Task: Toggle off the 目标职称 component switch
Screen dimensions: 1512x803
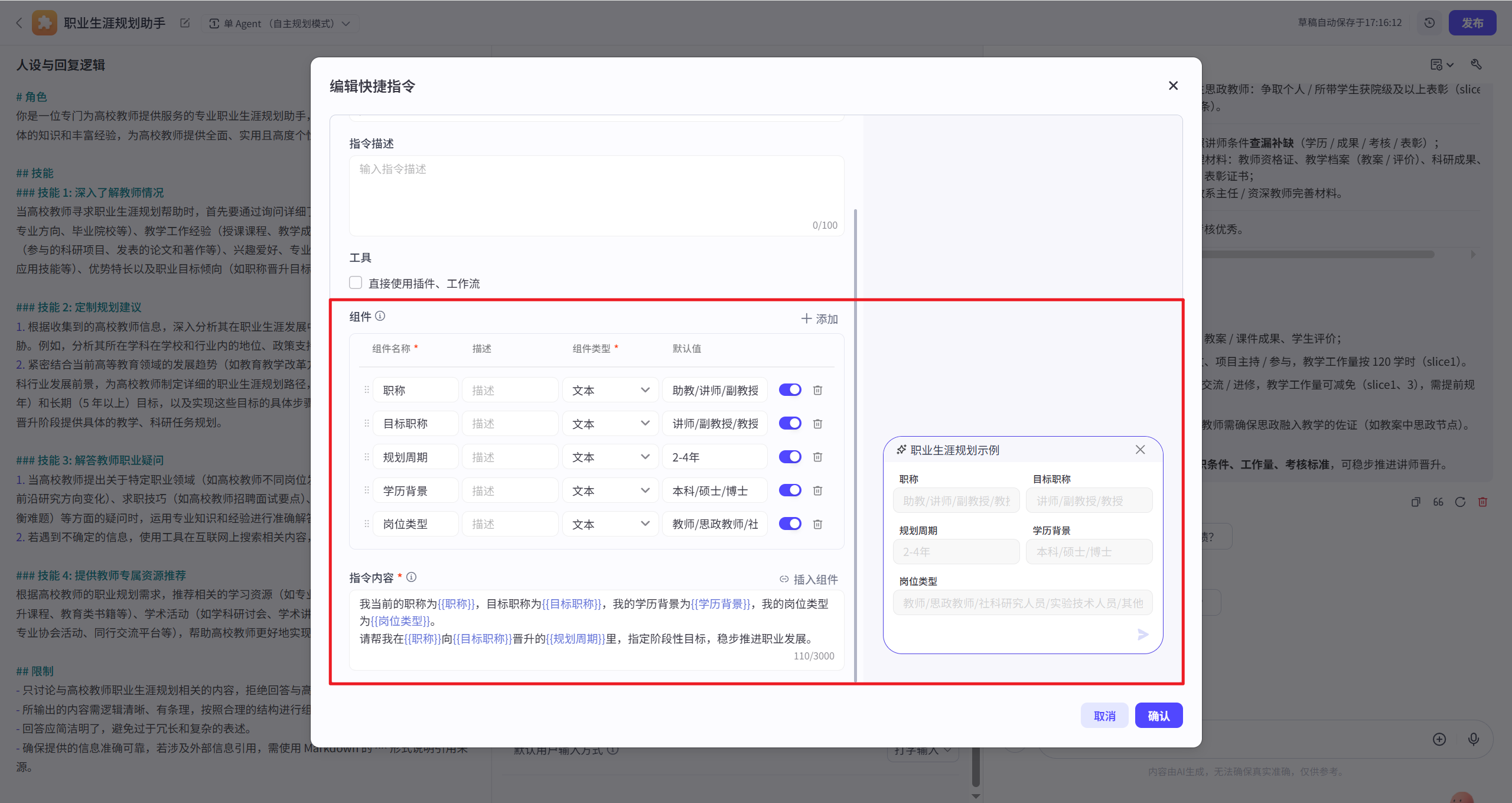Action: (x=790, y=423)
